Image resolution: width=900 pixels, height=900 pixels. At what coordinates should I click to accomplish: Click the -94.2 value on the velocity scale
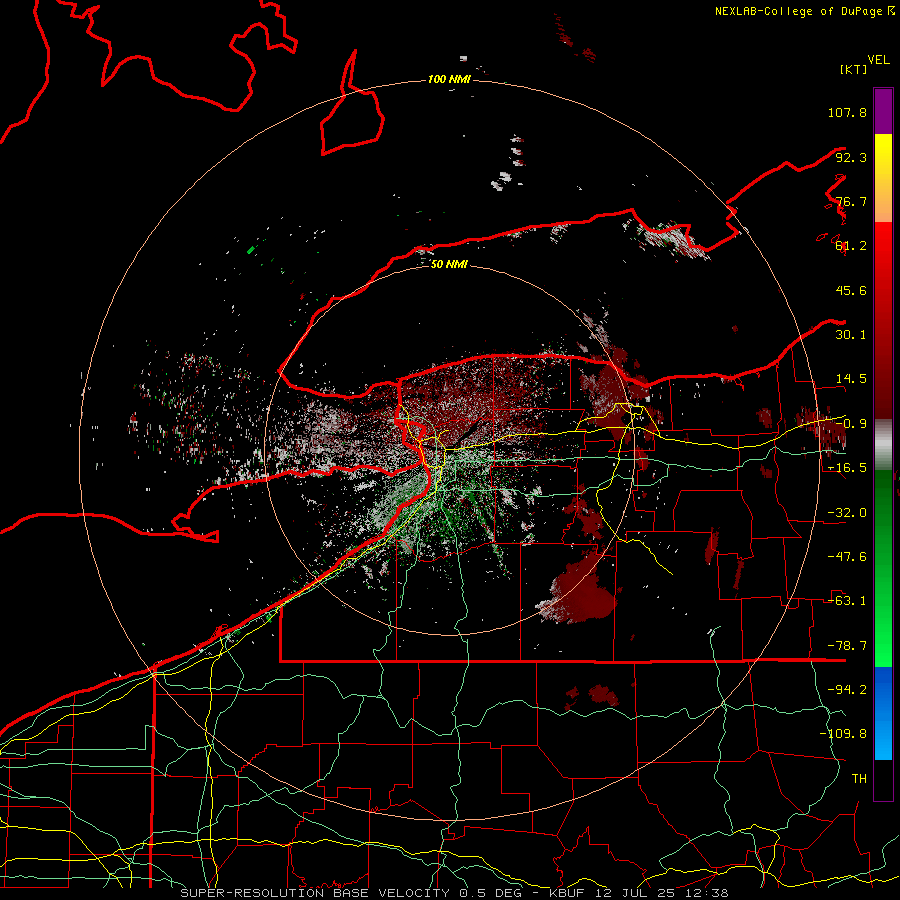point(847,690)
